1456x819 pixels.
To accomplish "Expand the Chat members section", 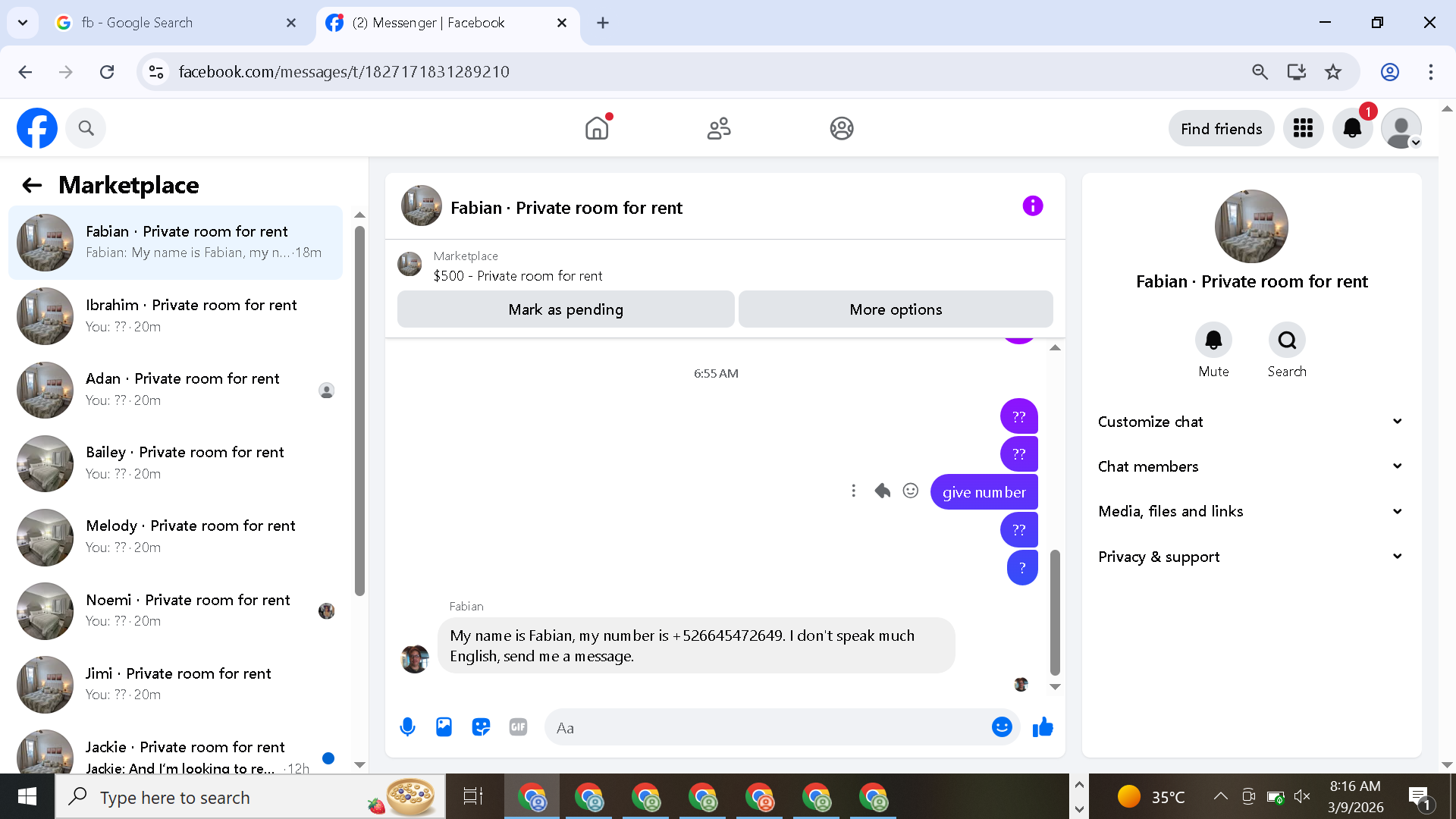I will 1250,466.
